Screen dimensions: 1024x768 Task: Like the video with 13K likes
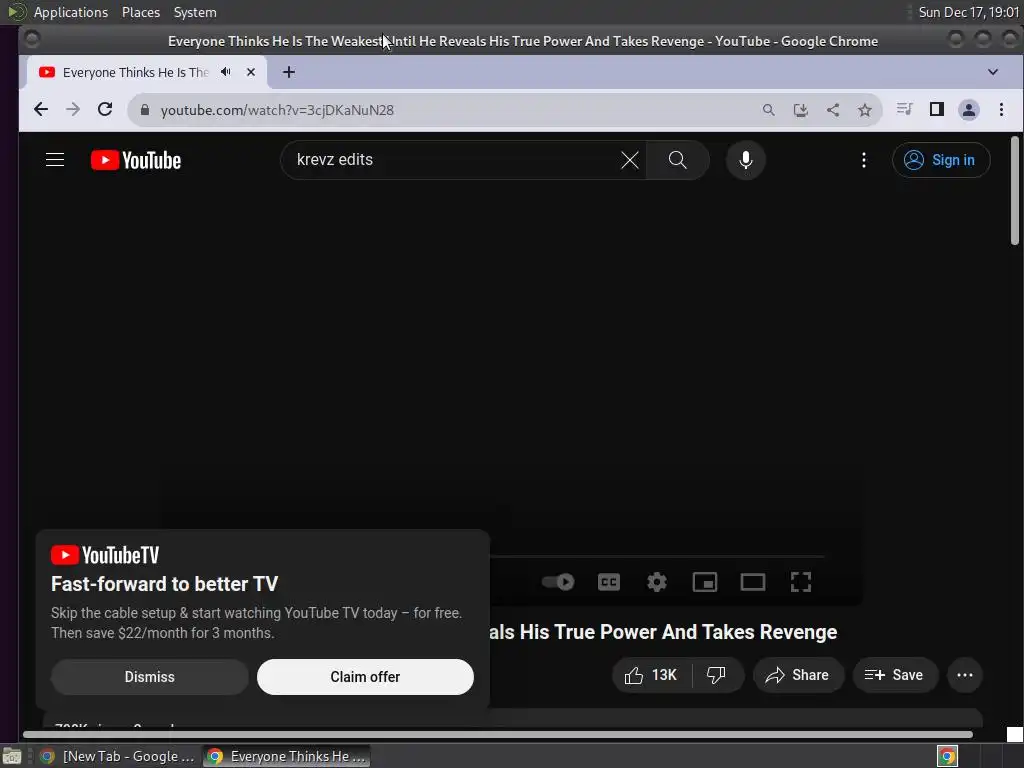(652, 675)
